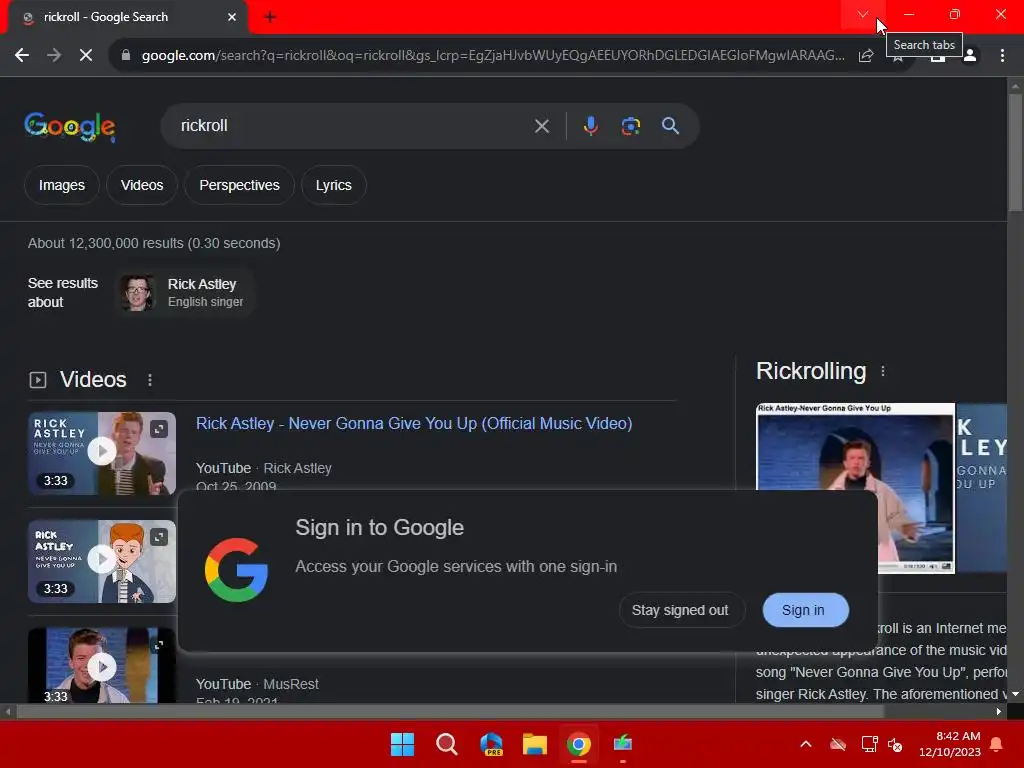Viewport: 1024px width, 768px height.
Task: Open File Explorer from taskbar
Action: coord(535,744)
